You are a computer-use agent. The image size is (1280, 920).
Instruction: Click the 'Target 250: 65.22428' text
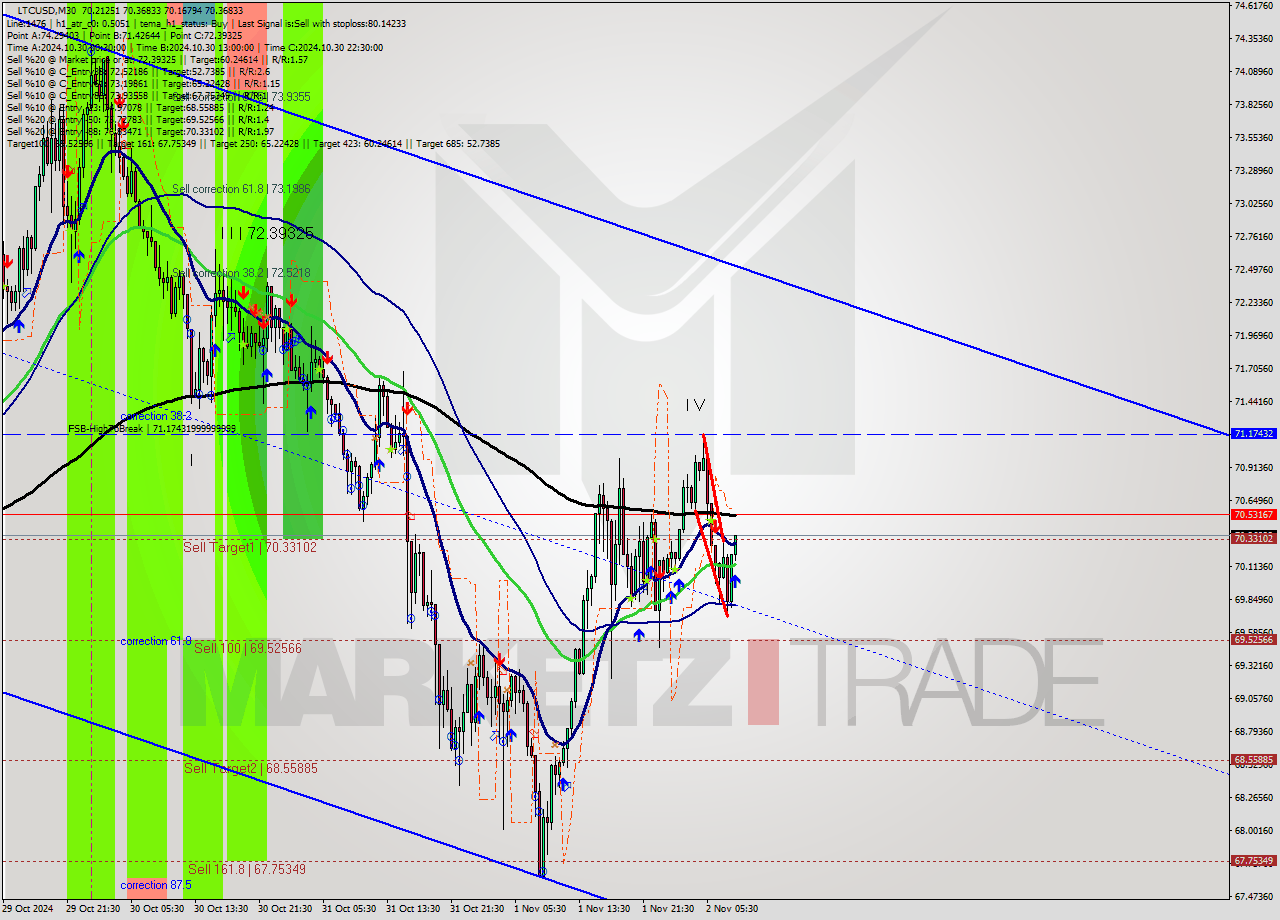[x=256, y=144]
